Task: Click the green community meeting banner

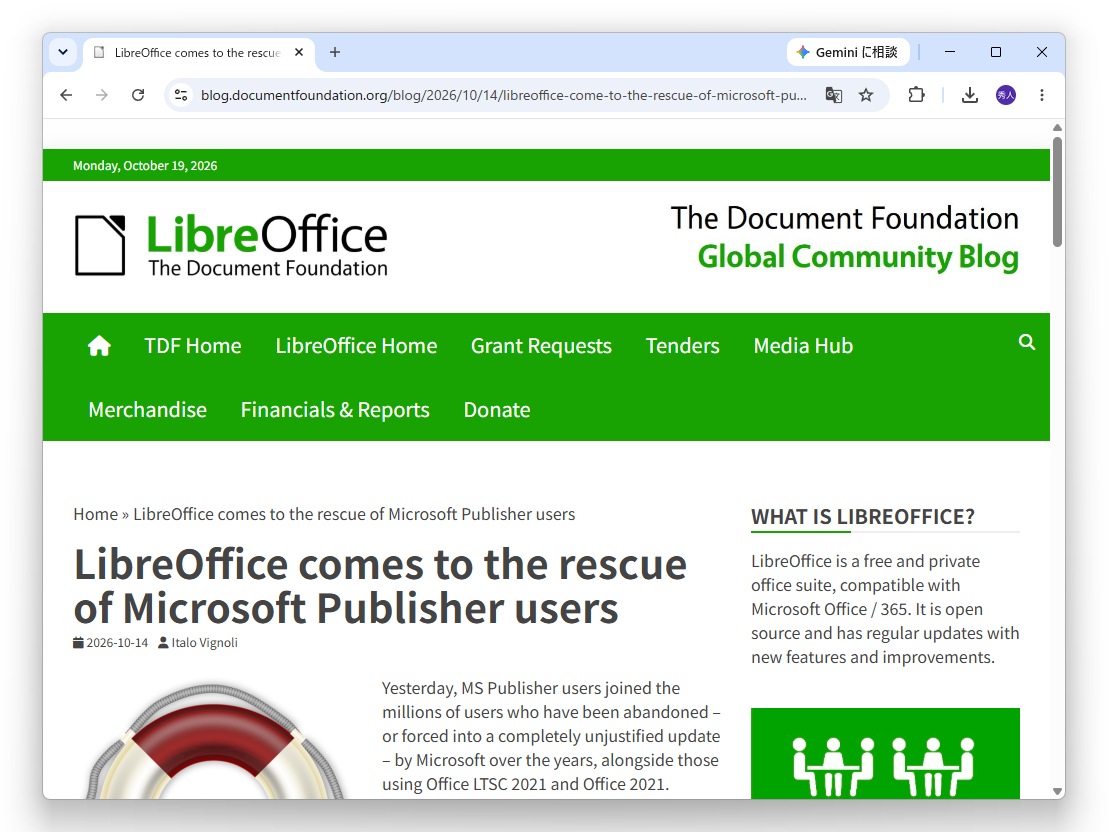Action: point(886,753)
